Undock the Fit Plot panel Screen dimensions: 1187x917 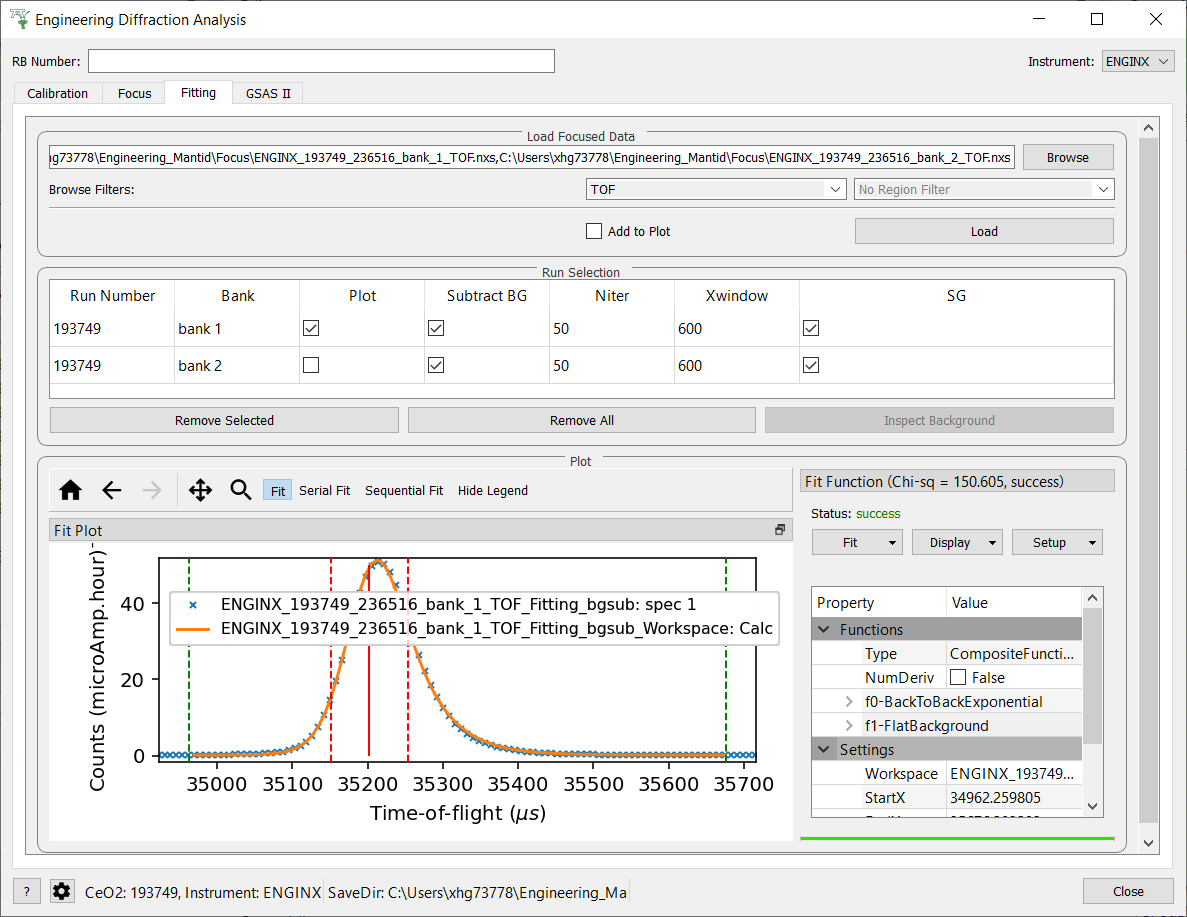[780, 530]
